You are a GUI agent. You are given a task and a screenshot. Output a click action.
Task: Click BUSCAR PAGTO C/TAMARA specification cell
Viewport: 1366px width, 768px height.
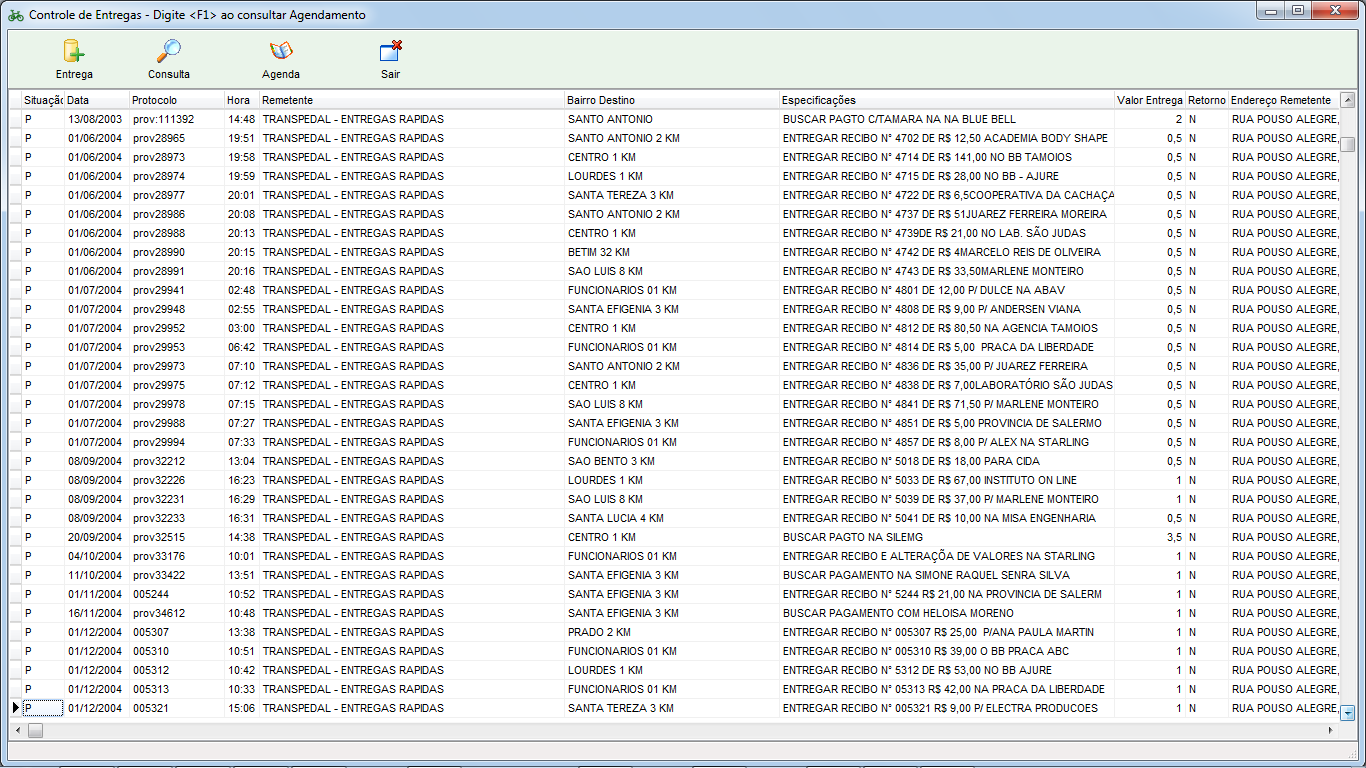[947, 119]
